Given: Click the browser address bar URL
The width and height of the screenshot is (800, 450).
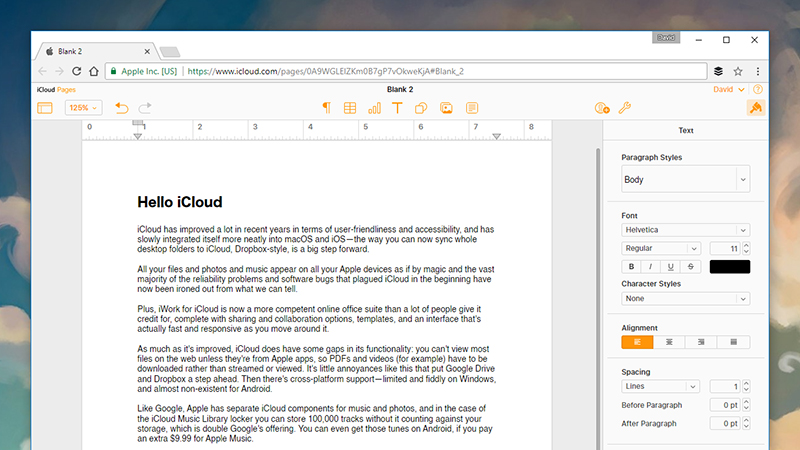Looking at the screenshot, I should coord(326,71).
